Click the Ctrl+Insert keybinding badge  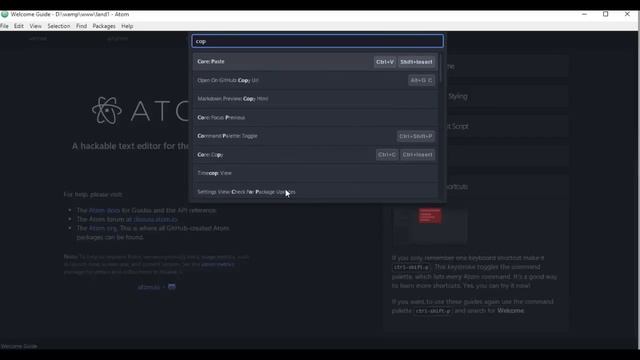(x=417, y=155)
